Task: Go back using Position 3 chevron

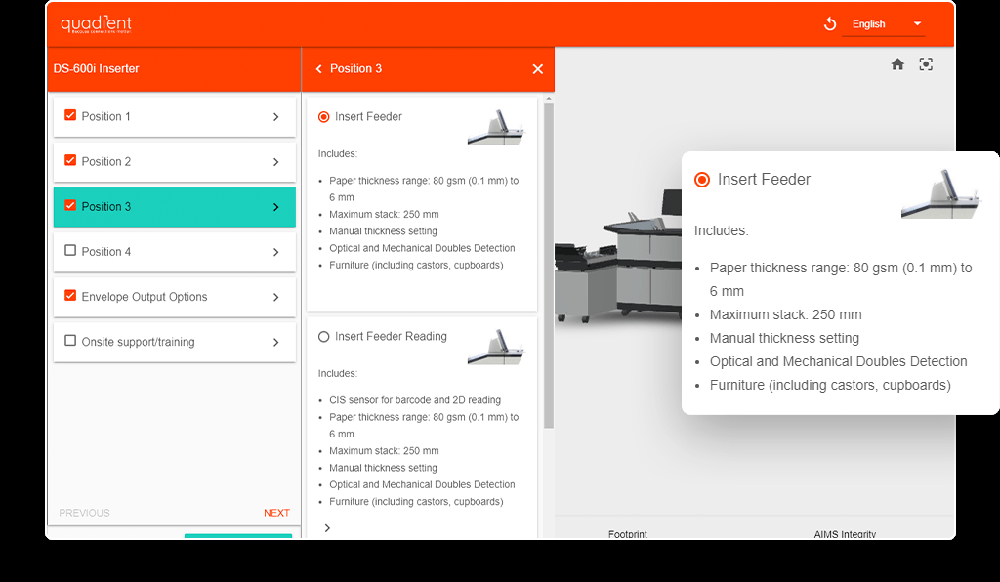Action: click(318, 69)
